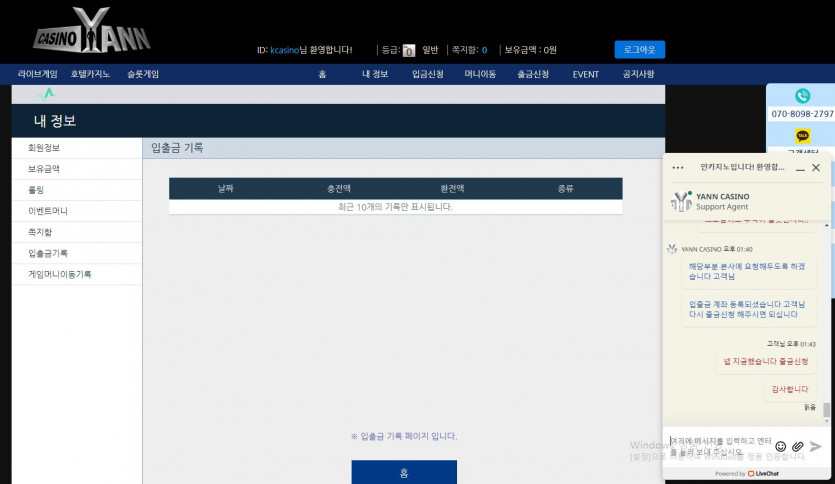Click the 로그아웃 logout button
The width and height of the screenshot is (835, 484).
[x=640, y=50]
